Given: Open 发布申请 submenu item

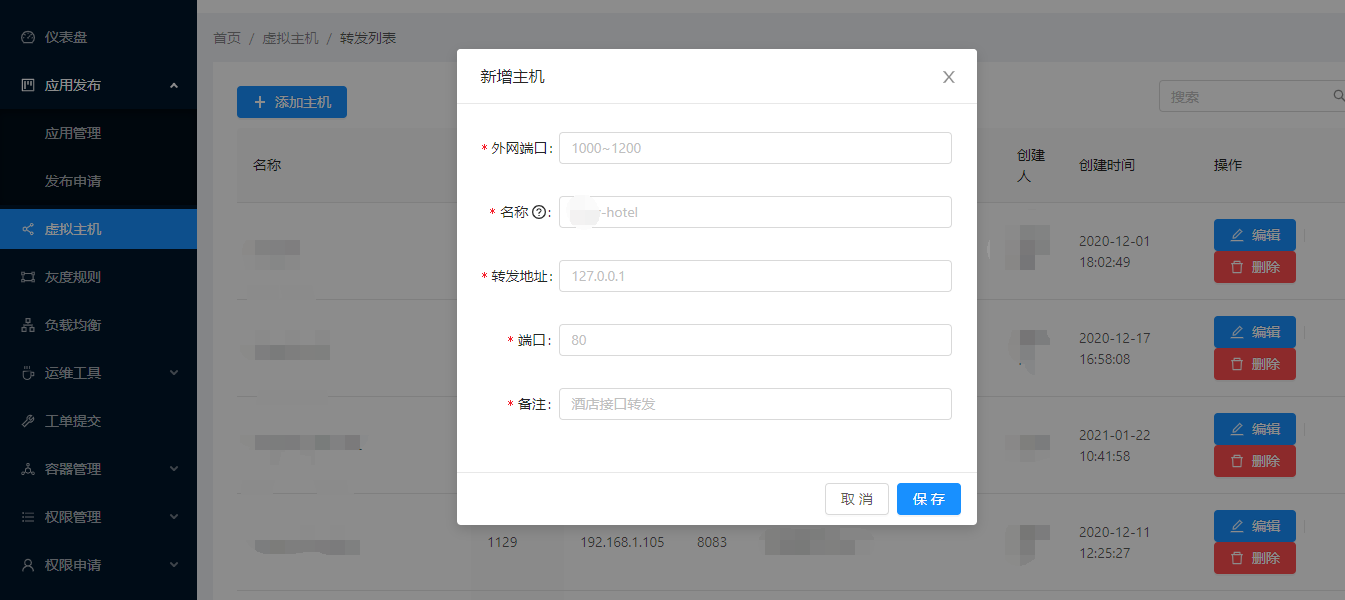Looking at the screenshot, I should coord(98,181).
